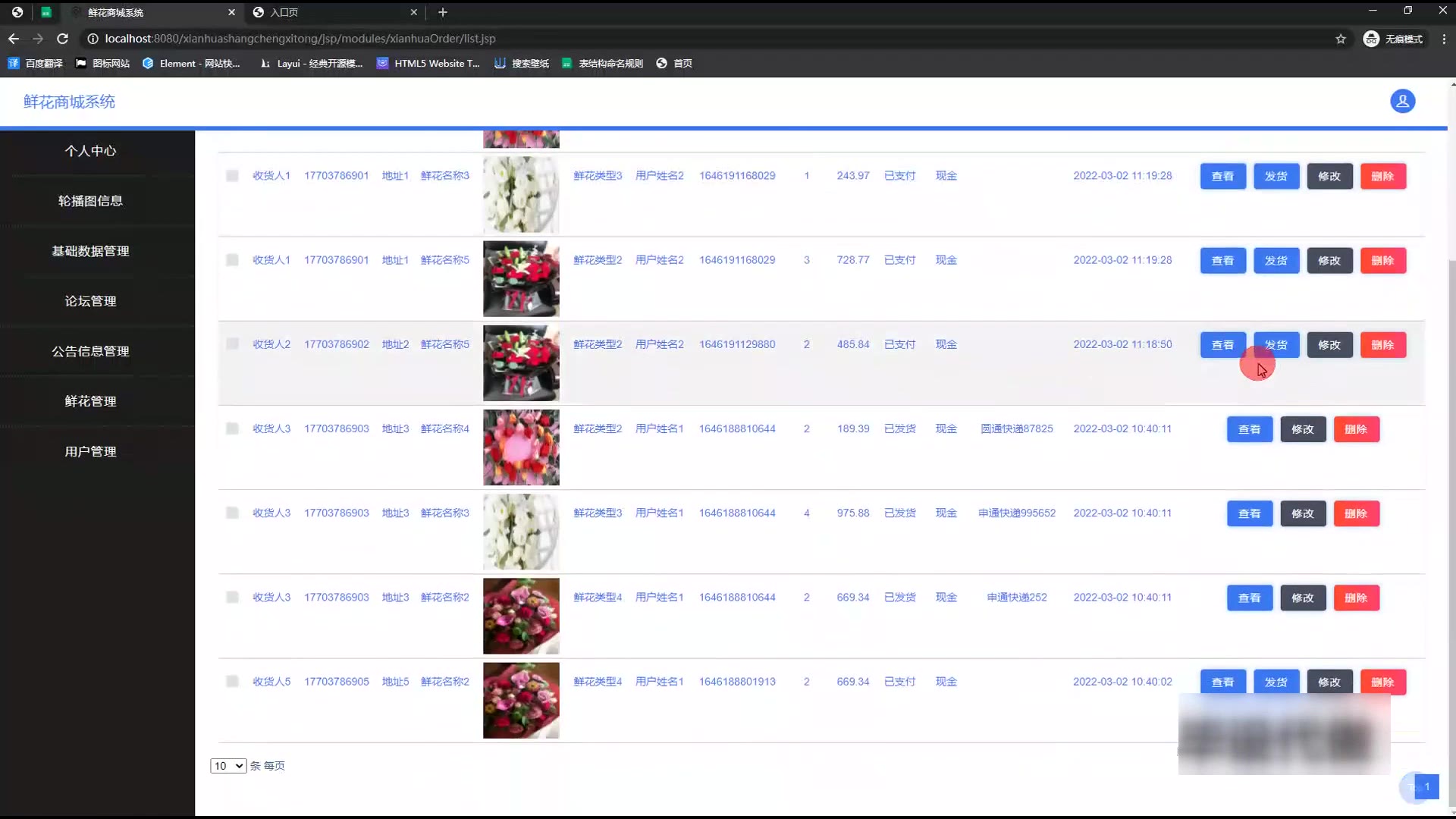Reload the page with refresh icon
The height and width of the screenshot is (819, 1456).
63,39
